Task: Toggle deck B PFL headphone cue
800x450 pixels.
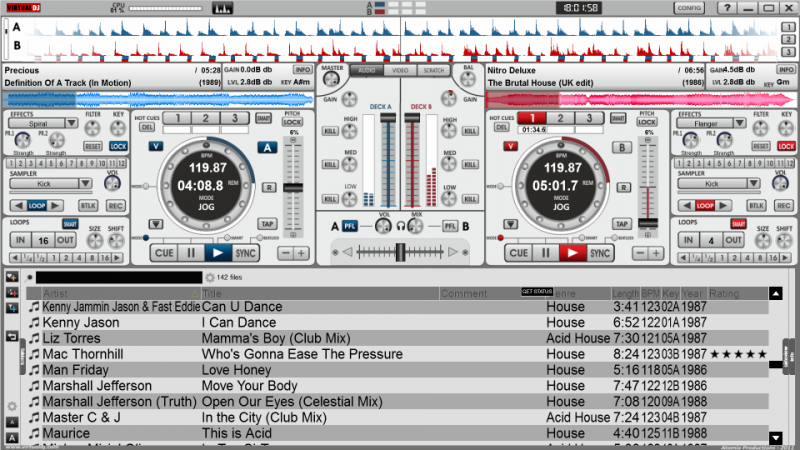Action: [449, 226]
